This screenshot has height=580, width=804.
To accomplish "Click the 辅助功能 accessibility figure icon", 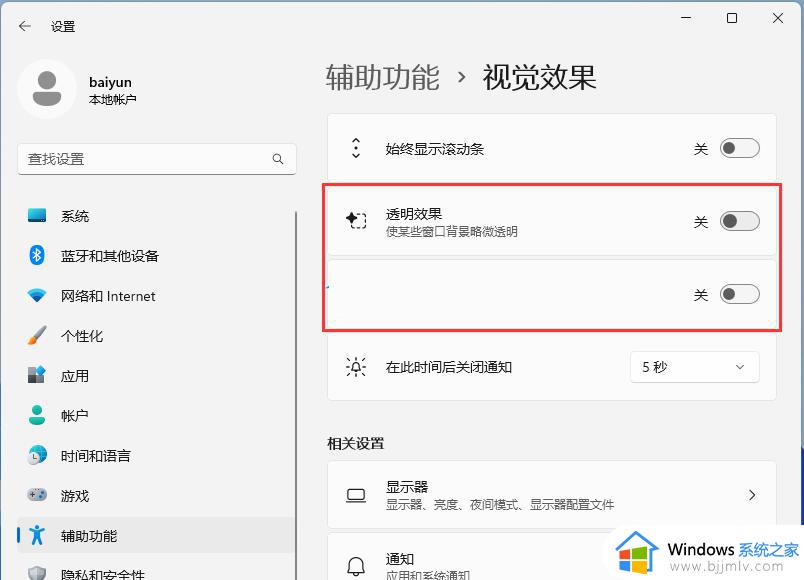I will 37,535.
